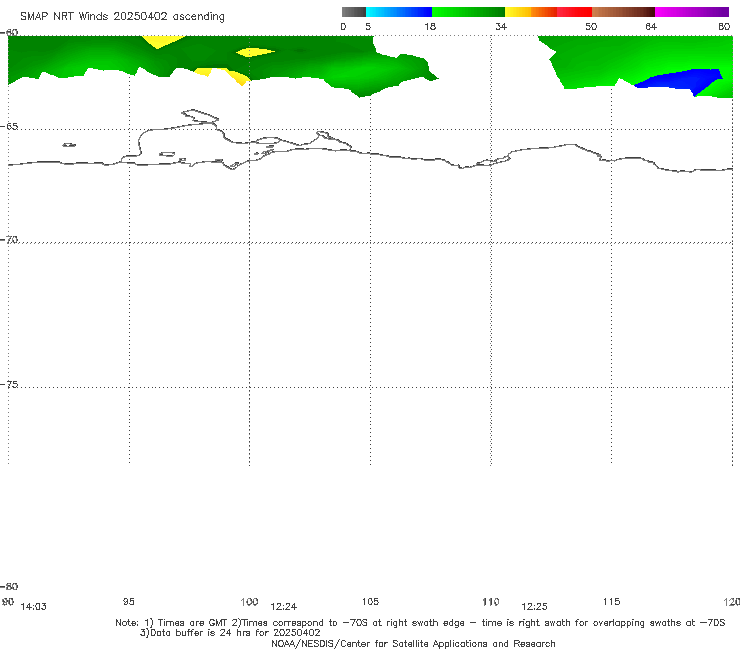Click the gray segment of the color bar

[354, 12]
